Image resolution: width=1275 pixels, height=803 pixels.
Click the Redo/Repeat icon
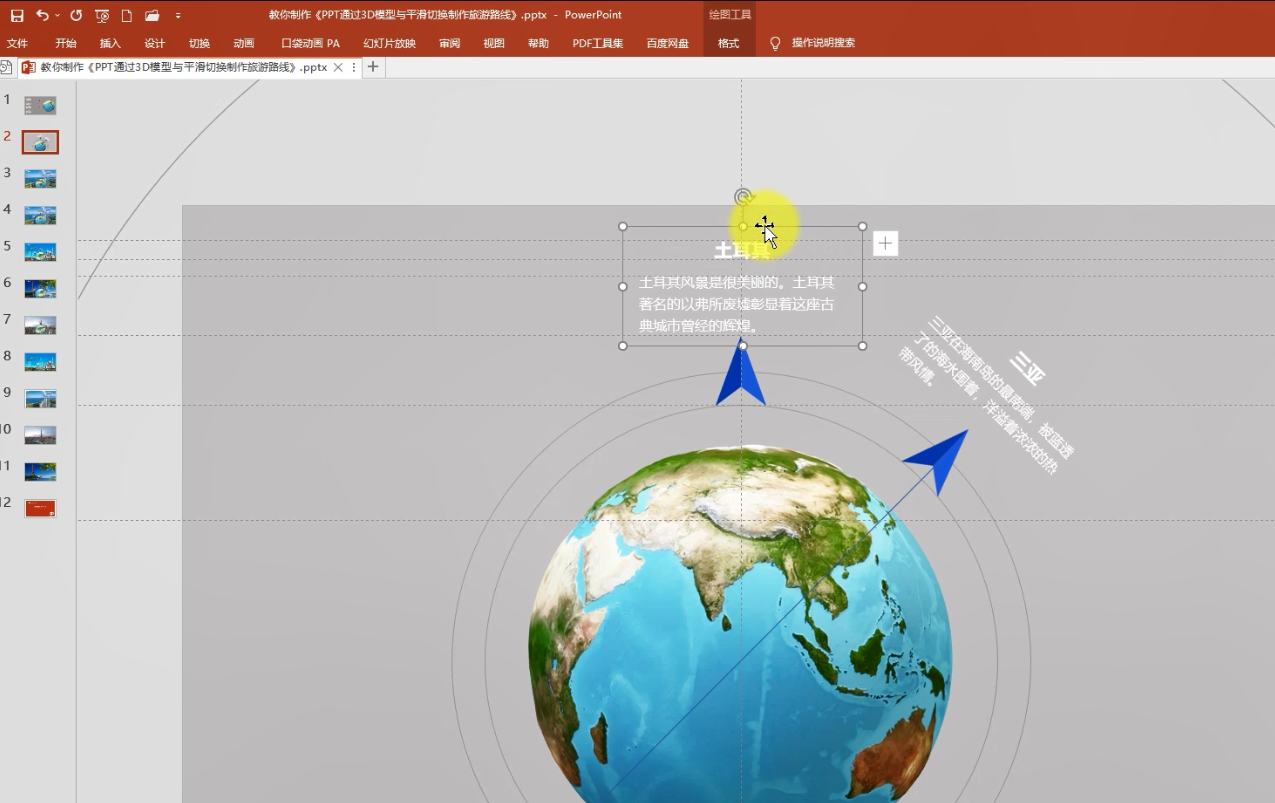76,15
